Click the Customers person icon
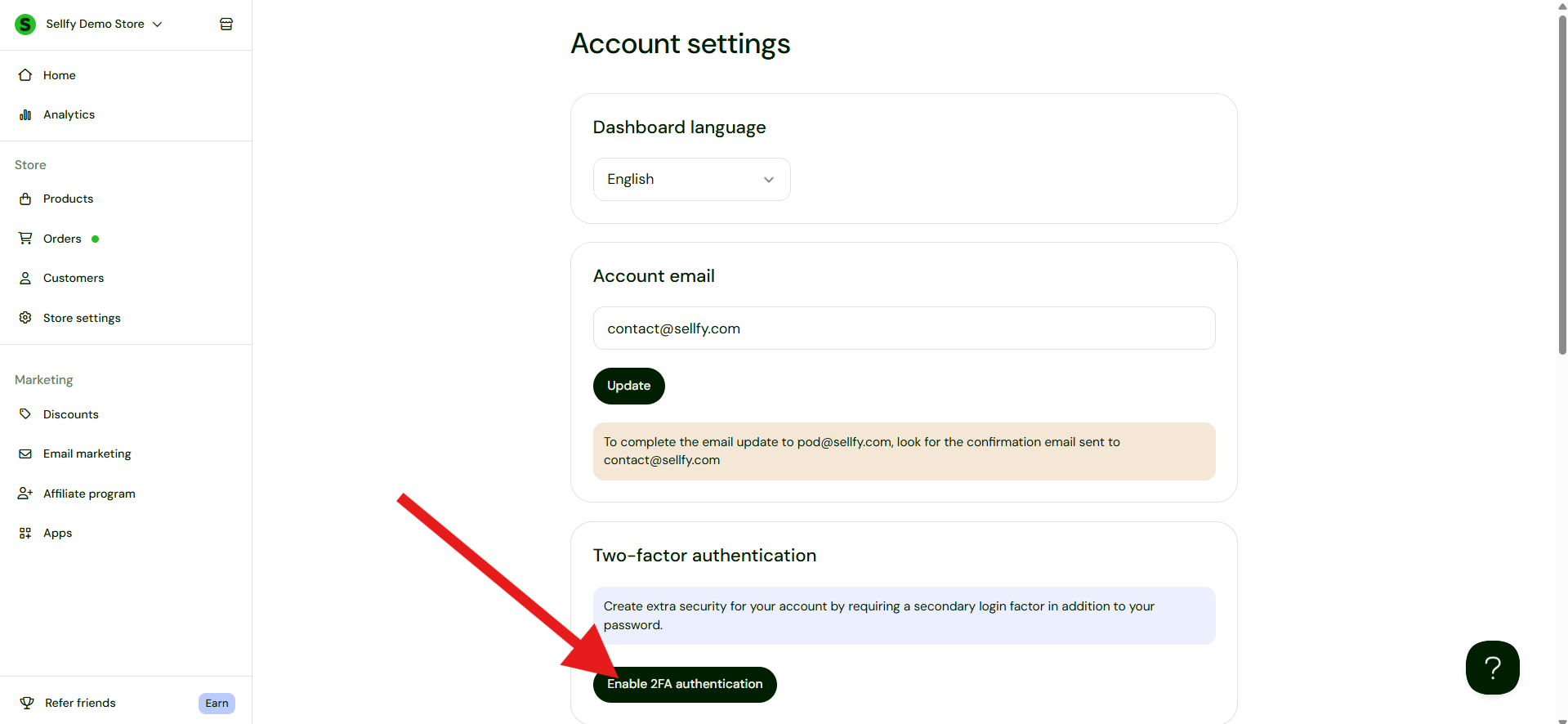The height and width of the screenshot is (724, 1568). pyautogui.click(x=25, y=279)
